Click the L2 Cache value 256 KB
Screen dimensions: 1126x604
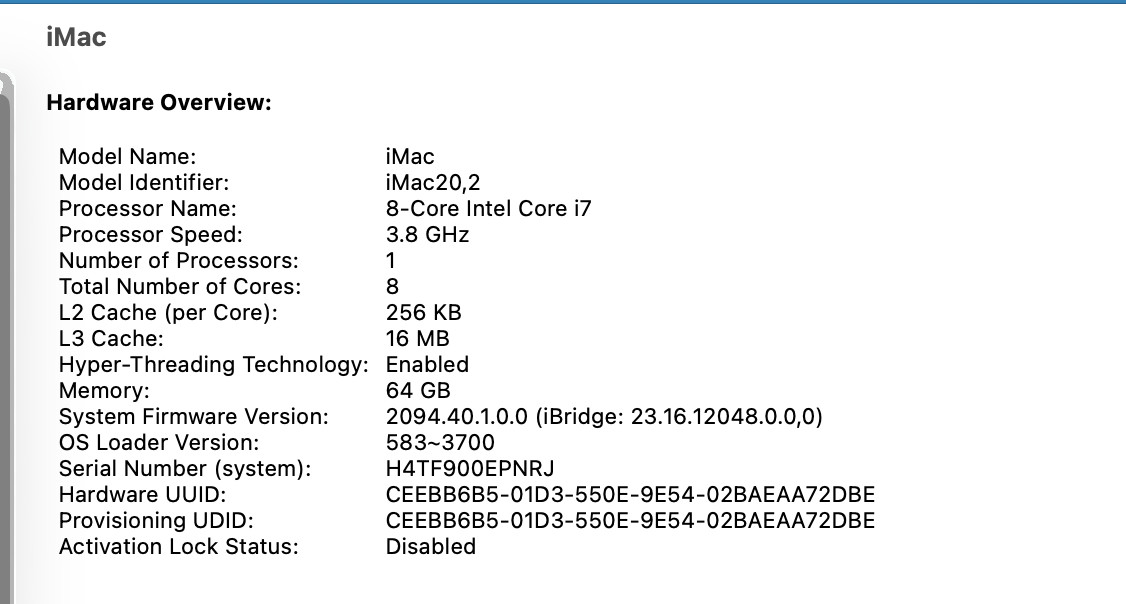tap(423, 312)
